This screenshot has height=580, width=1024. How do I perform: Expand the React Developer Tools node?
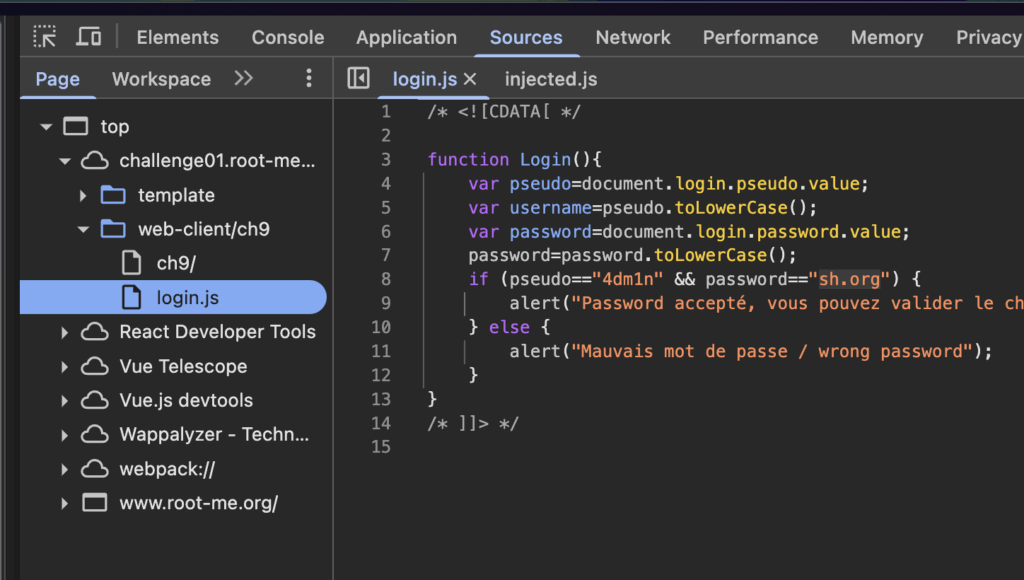point(64,332)
